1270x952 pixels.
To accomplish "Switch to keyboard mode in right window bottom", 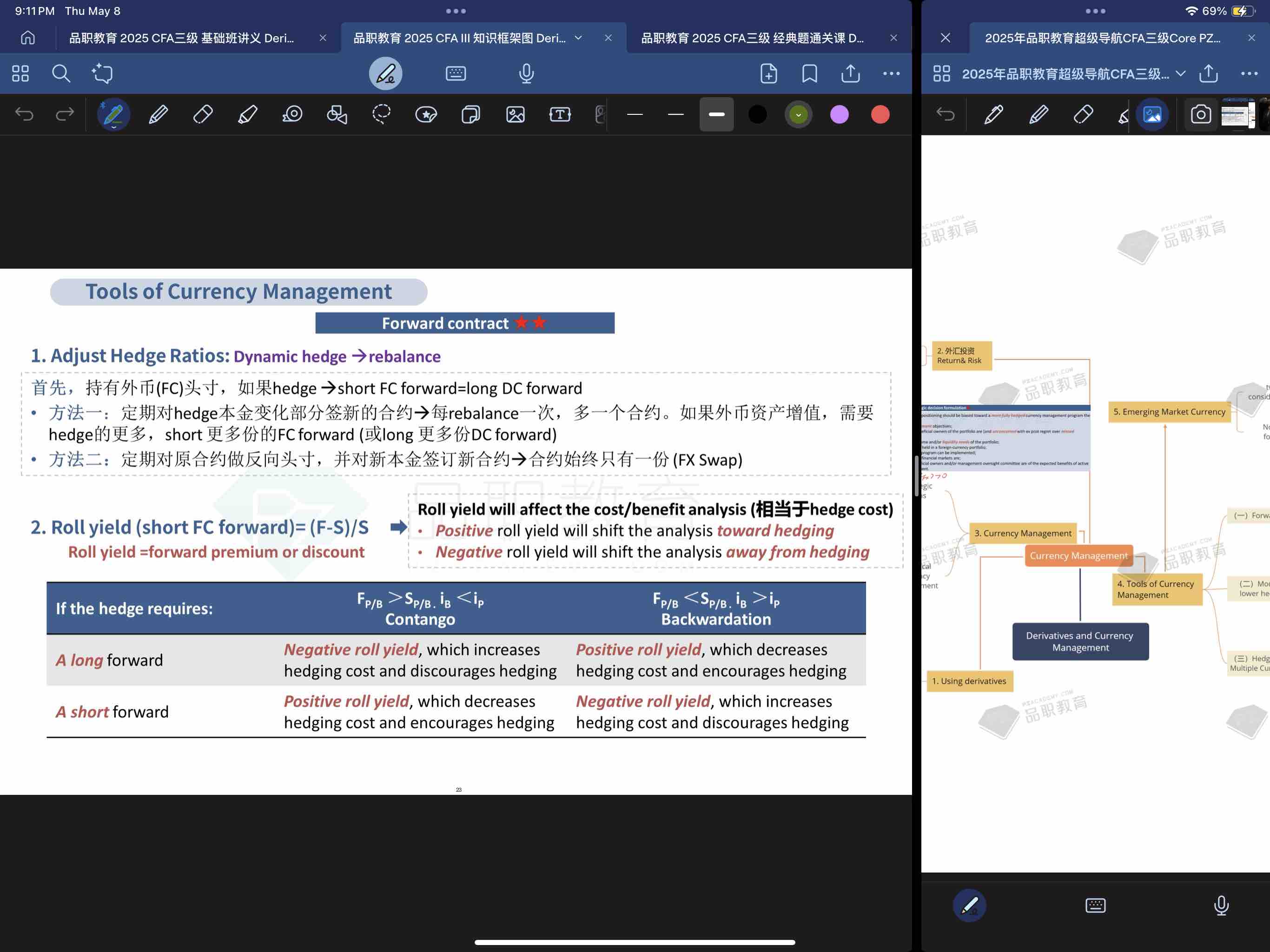I will click(x=1096, y=906).
